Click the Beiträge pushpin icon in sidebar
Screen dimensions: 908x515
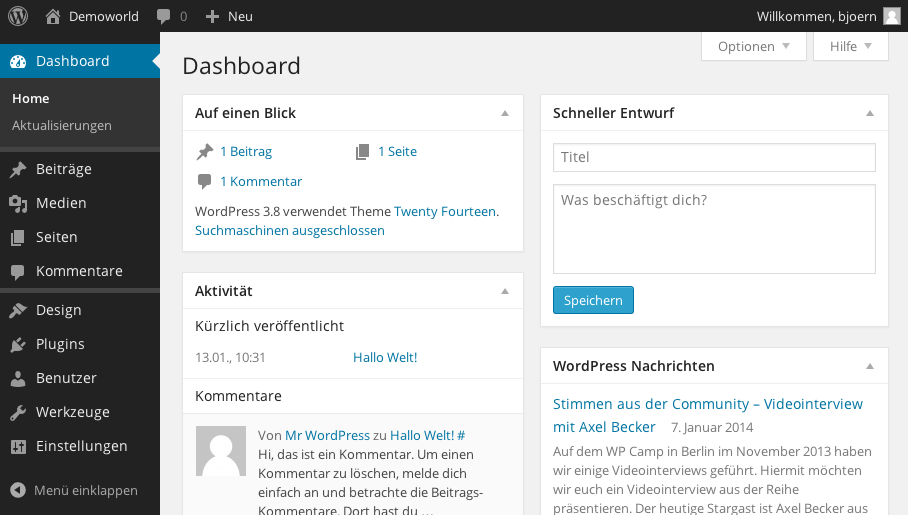pos(18,170)
